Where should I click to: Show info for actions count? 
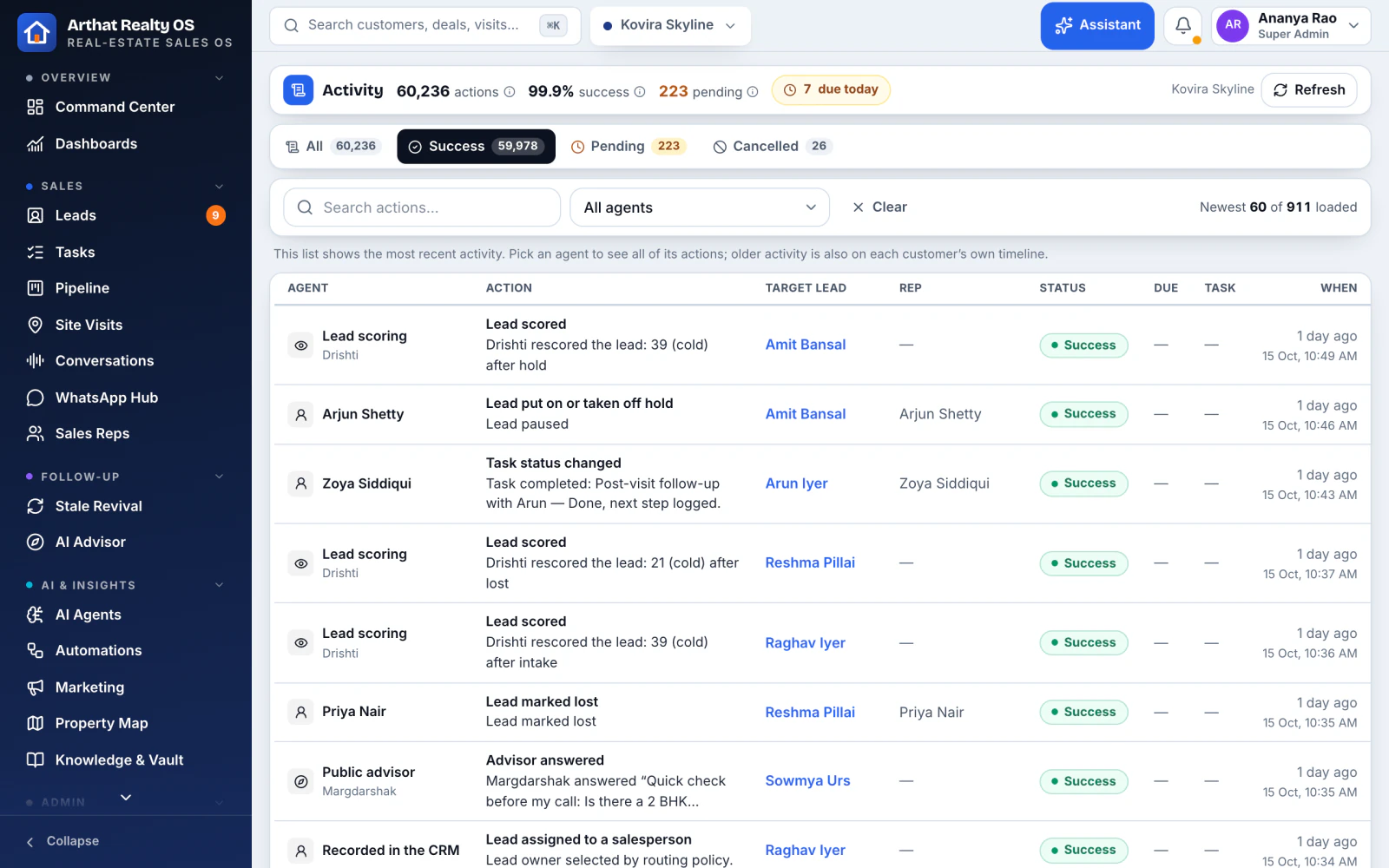(510, 92)
